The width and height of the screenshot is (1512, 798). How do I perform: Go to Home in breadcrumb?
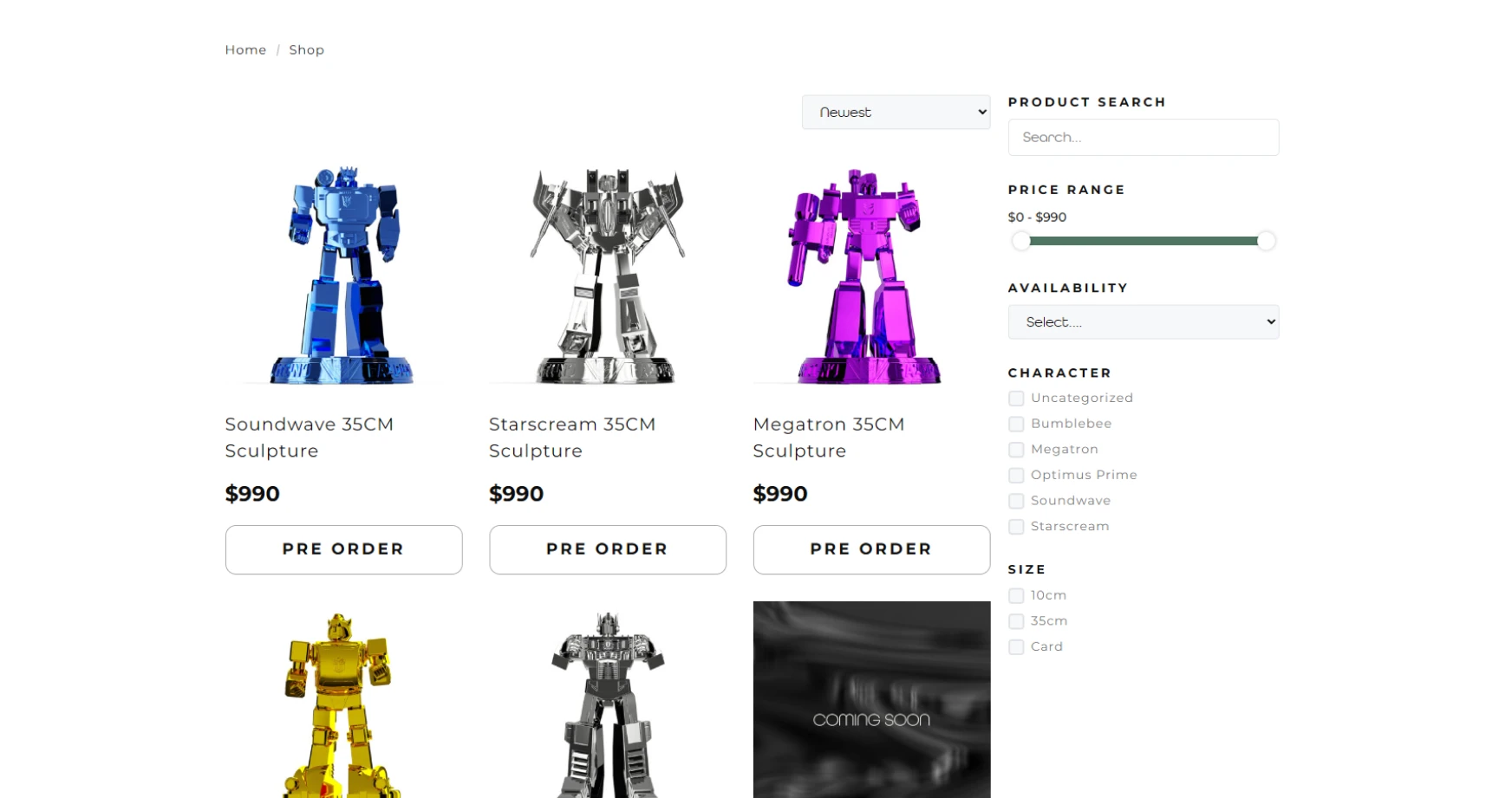click(x=245, y=50)
